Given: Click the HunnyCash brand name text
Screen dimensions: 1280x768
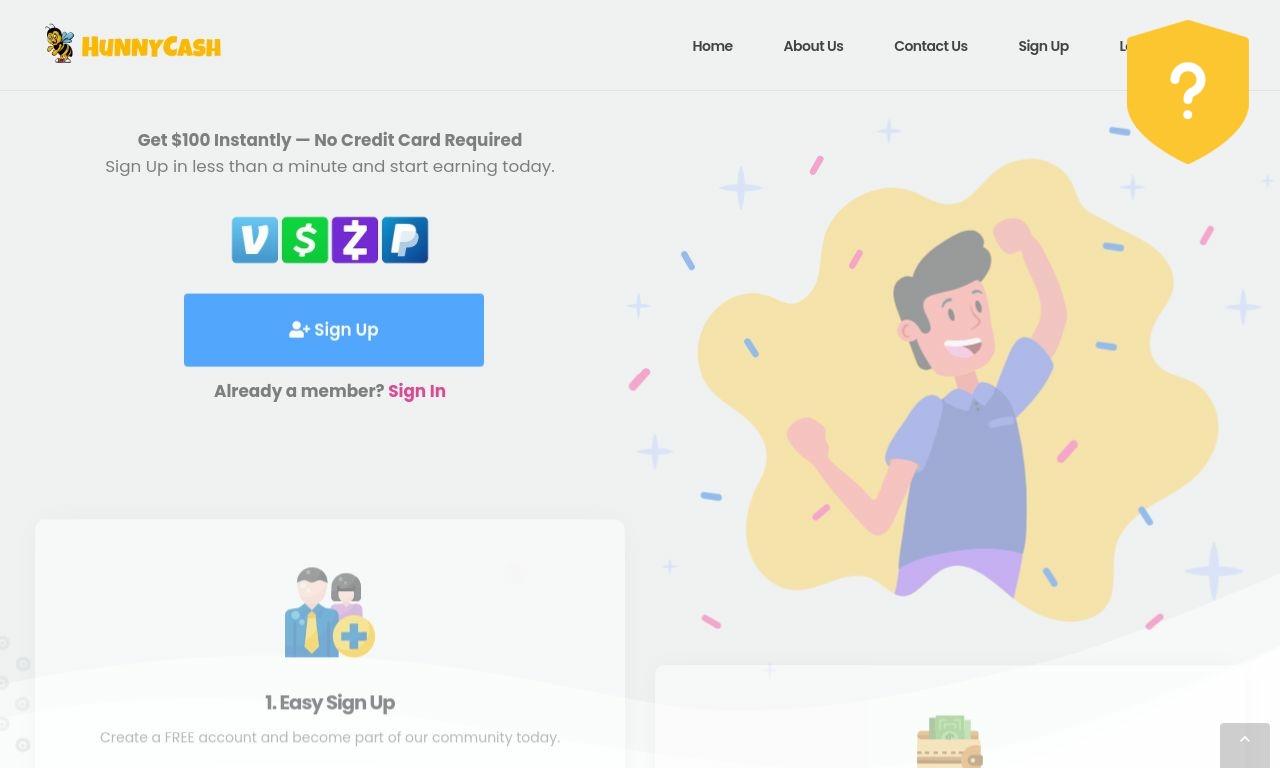Looking at the screenshot, I should (x=151, y=47).
